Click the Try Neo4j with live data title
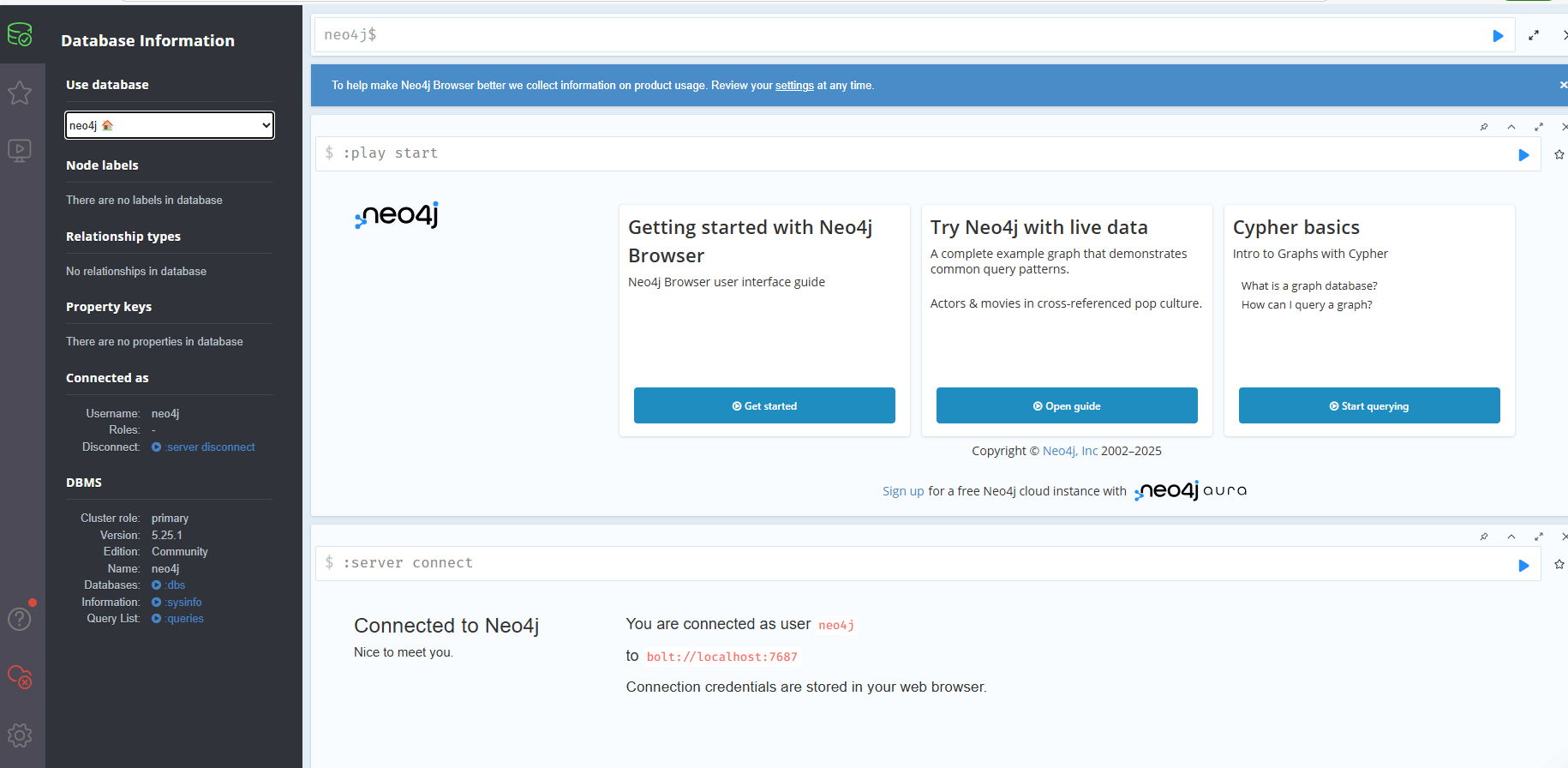Viewport: 1568px width, 768px height. [x=1039, y=227]
